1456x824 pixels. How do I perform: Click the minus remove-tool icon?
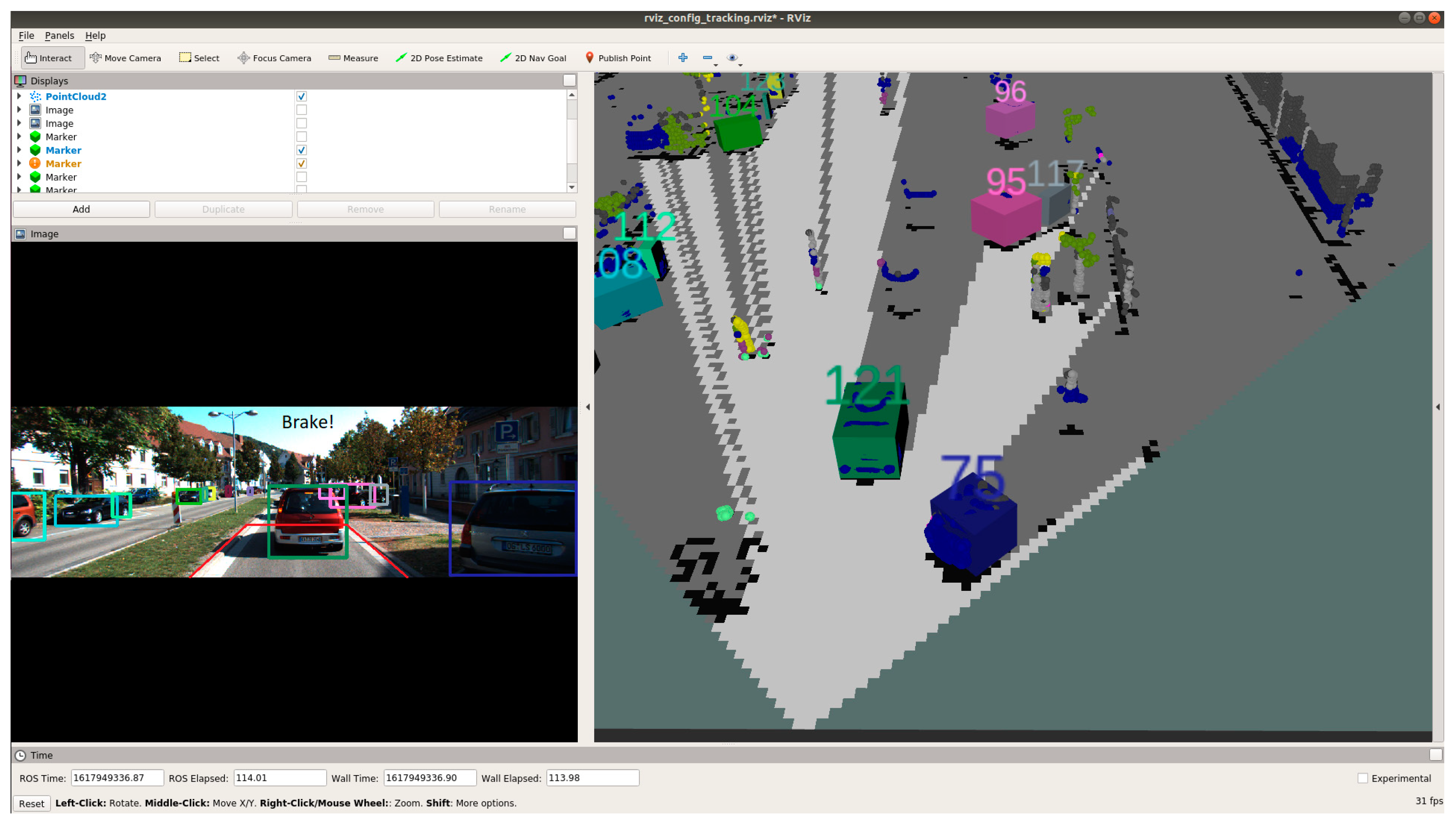707,57
